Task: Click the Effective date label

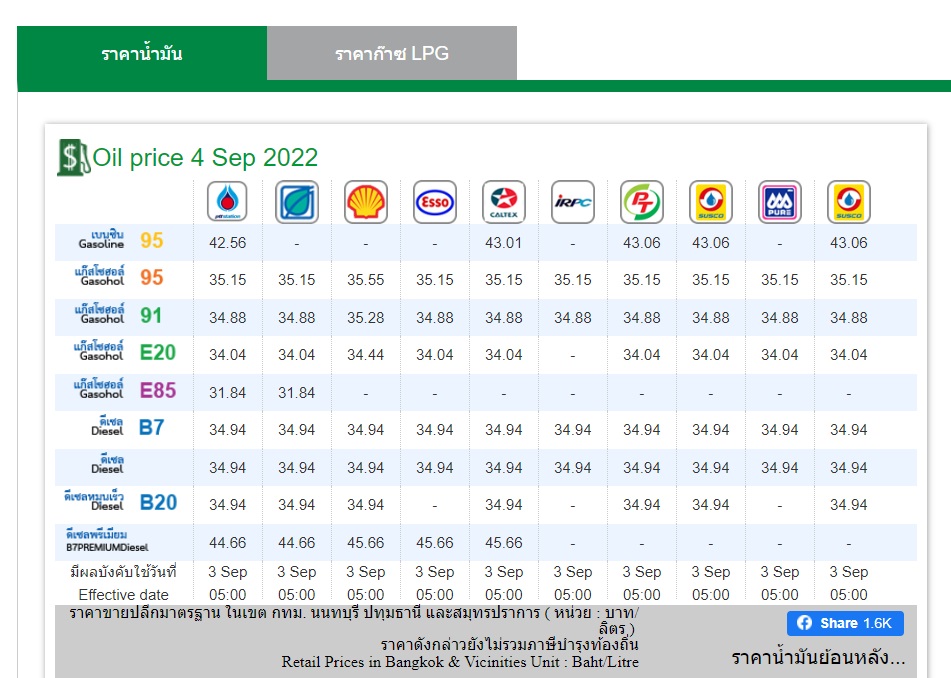Action: pyautogui.click(x=124, y=595)
